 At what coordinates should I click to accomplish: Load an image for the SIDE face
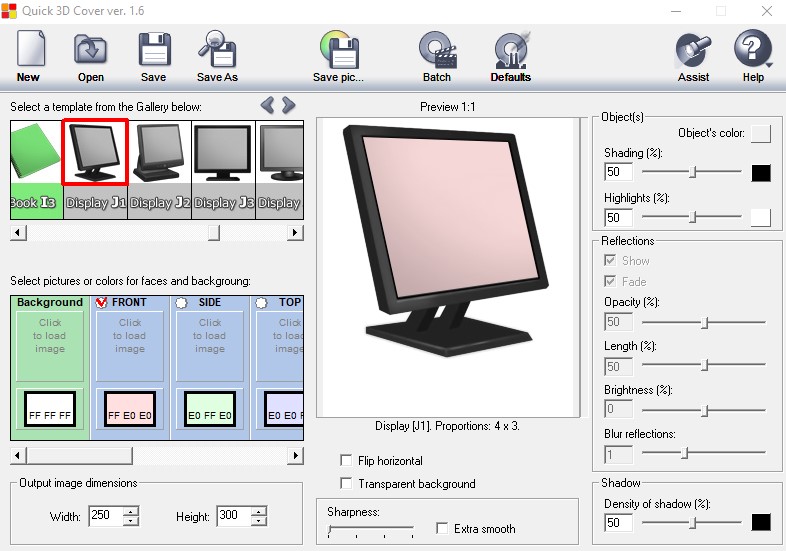pyautogui.click(x=210, y=346)
